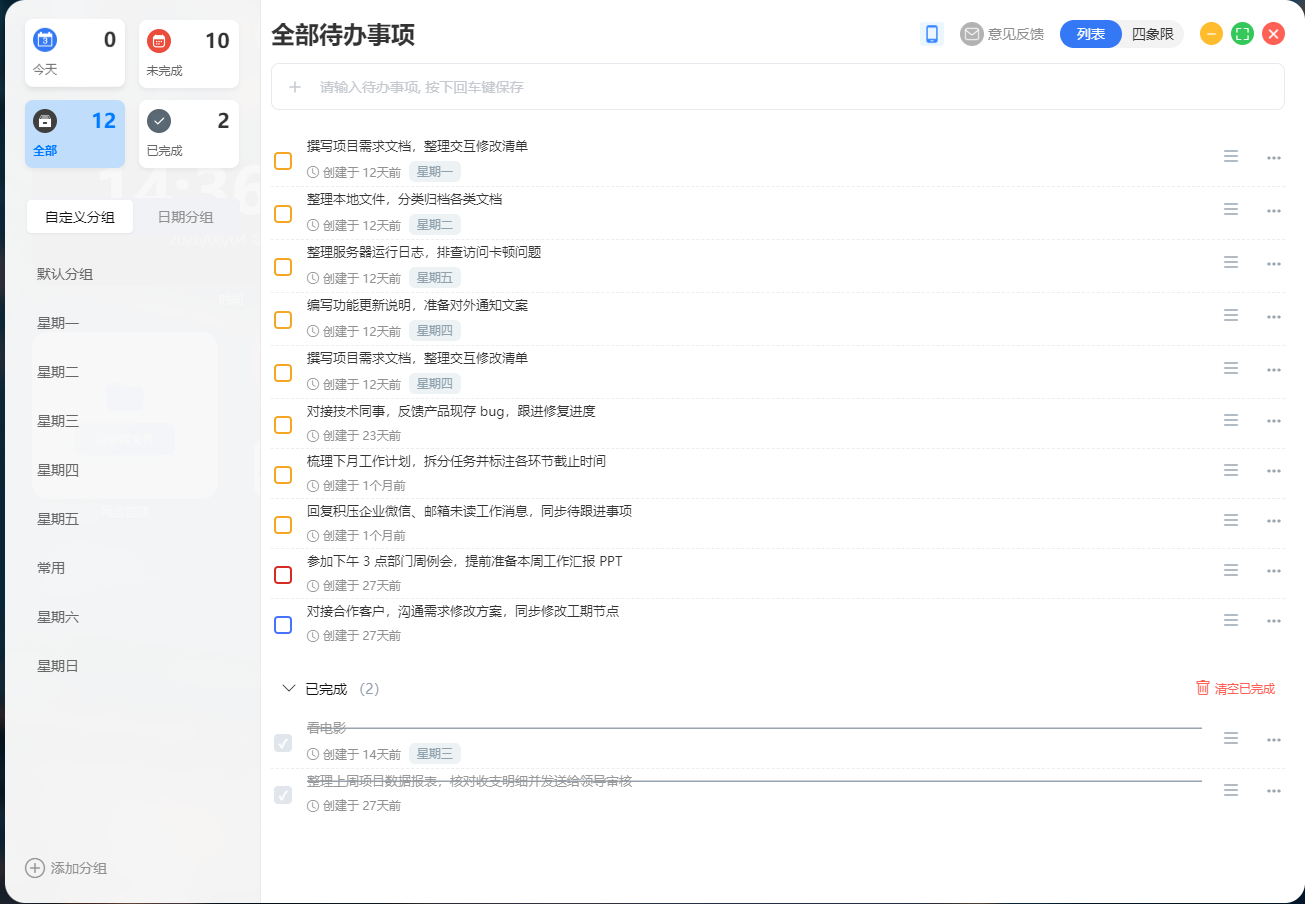The height and width of the screenshot is (904, 1305).
Task: Open the 未完成 red calendar card icon
Action: 159,40
